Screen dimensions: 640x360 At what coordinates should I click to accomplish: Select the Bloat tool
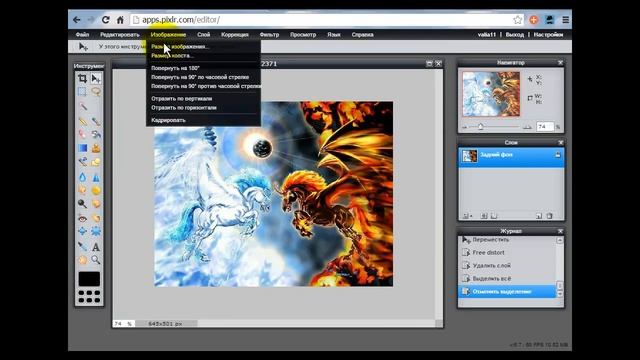click(x=82, y=231)
